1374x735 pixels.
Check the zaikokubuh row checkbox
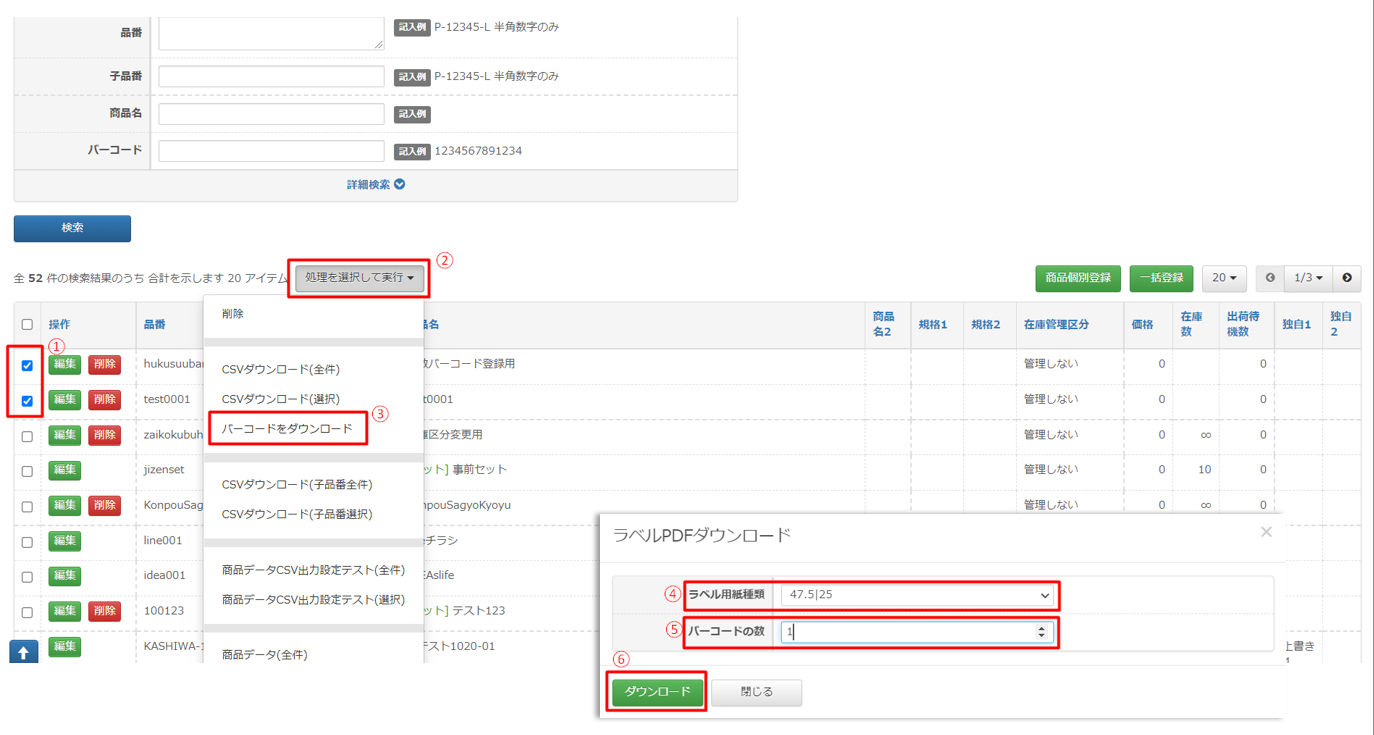point(27,436)
